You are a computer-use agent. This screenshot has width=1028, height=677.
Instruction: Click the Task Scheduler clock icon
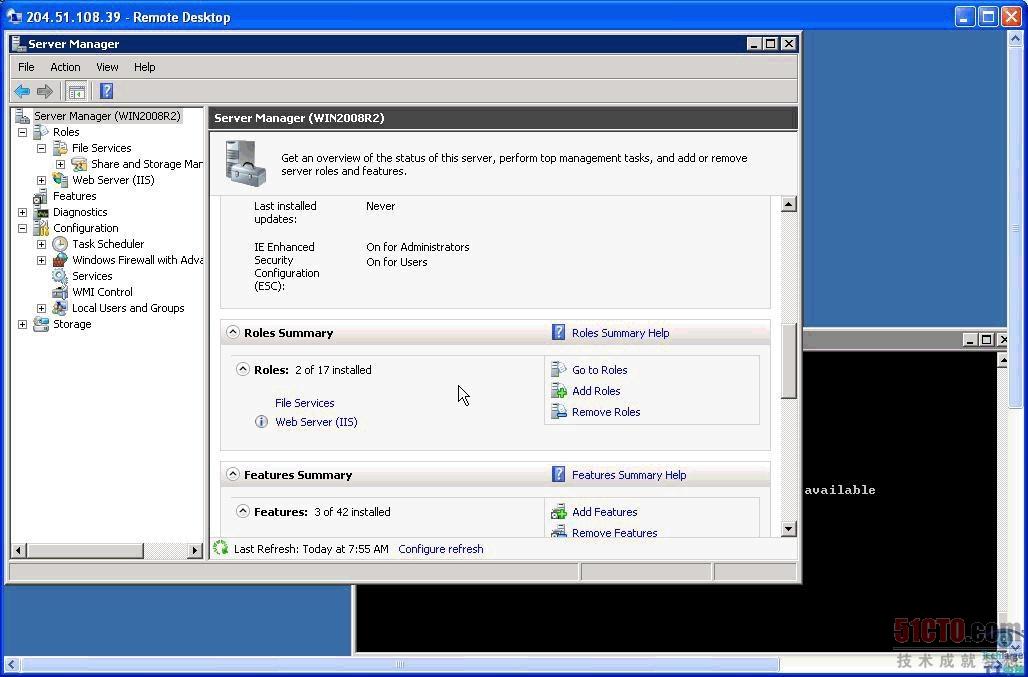60,244
